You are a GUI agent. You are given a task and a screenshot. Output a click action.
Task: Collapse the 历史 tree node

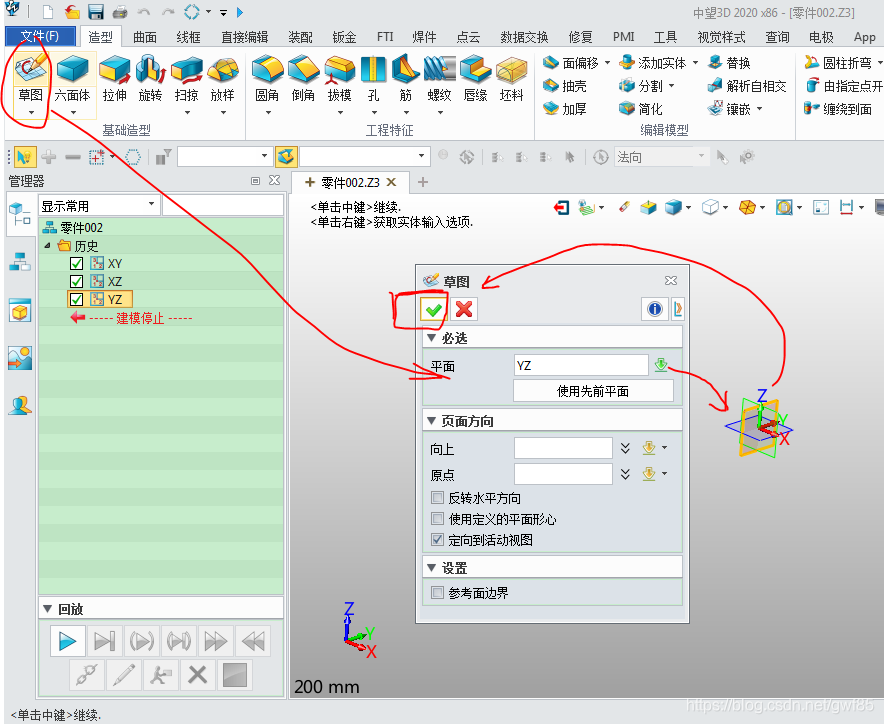click(x=47, y=246)
